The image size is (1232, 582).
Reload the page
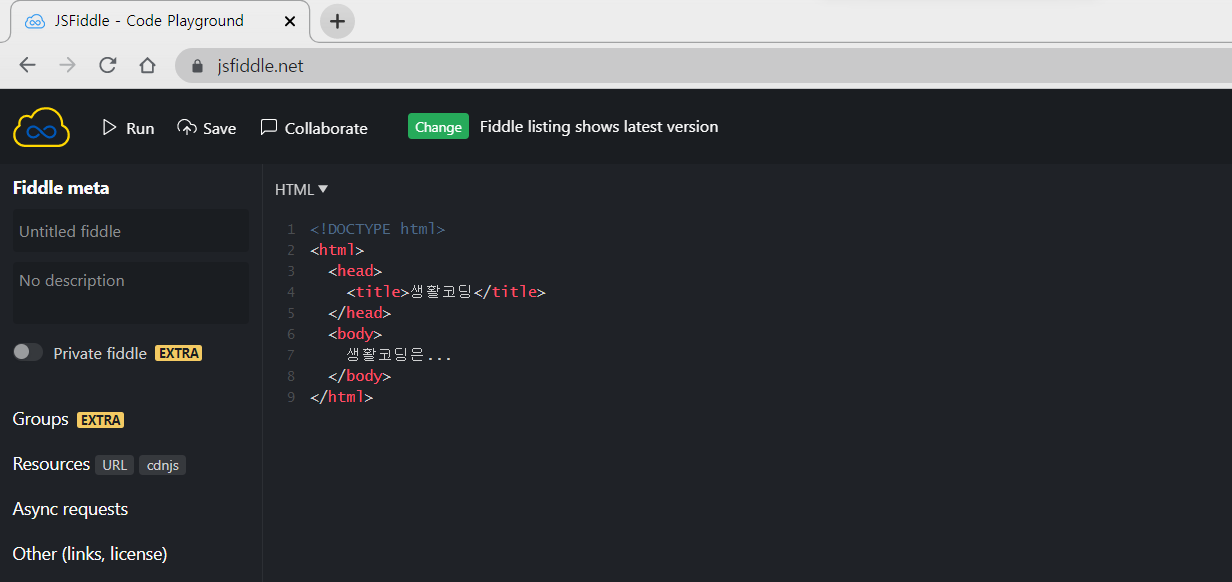pyautogui.click(x=107, y=65)
